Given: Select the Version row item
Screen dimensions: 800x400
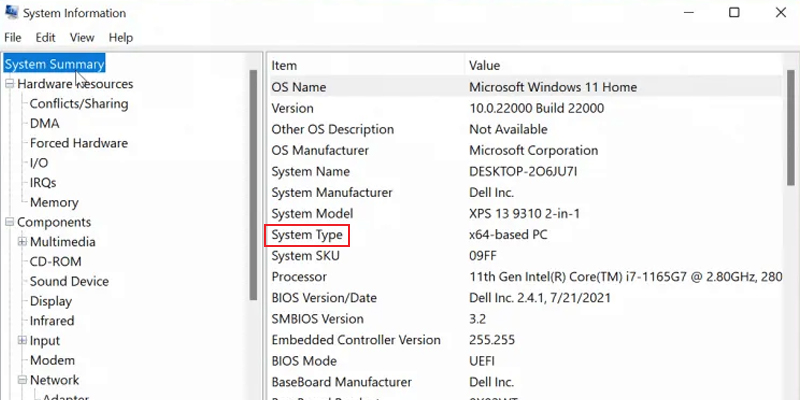Looking at the screenshot, I should pyautogui.click(x=525, y=108).
